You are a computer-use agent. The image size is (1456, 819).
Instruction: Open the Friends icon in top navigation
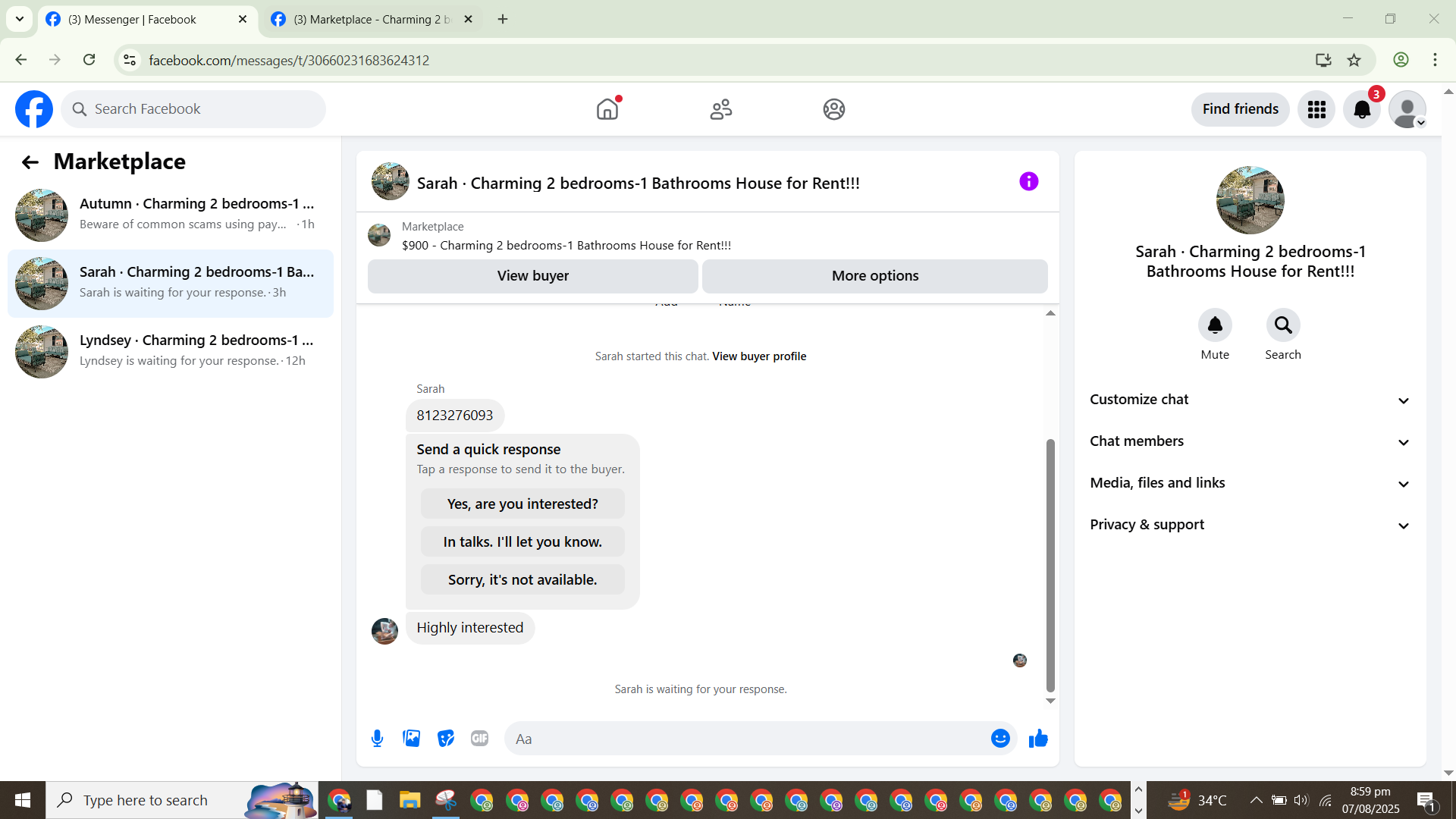(x=721, y=109)
